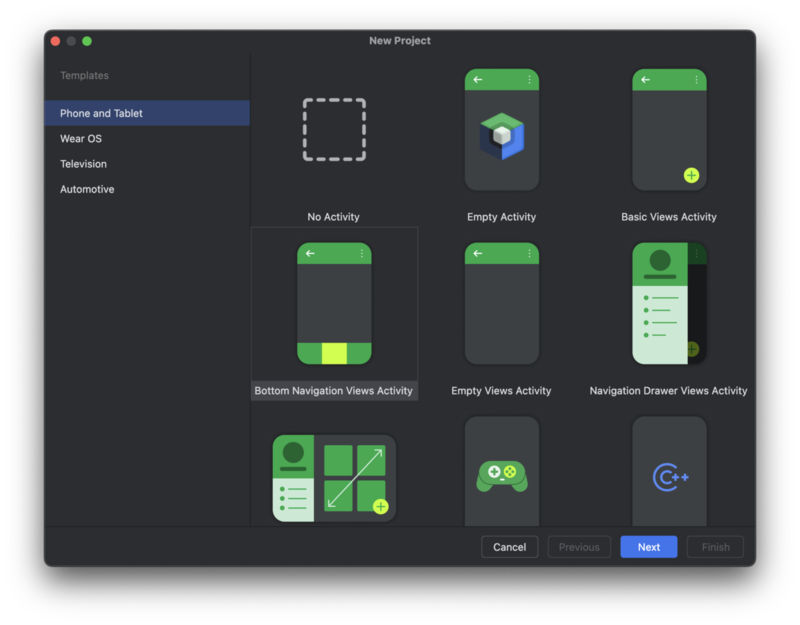The width and height of the screenshot is (800, 625).
Task: Pick the responsive layout template thumbnail
Action: coord(334,478)
